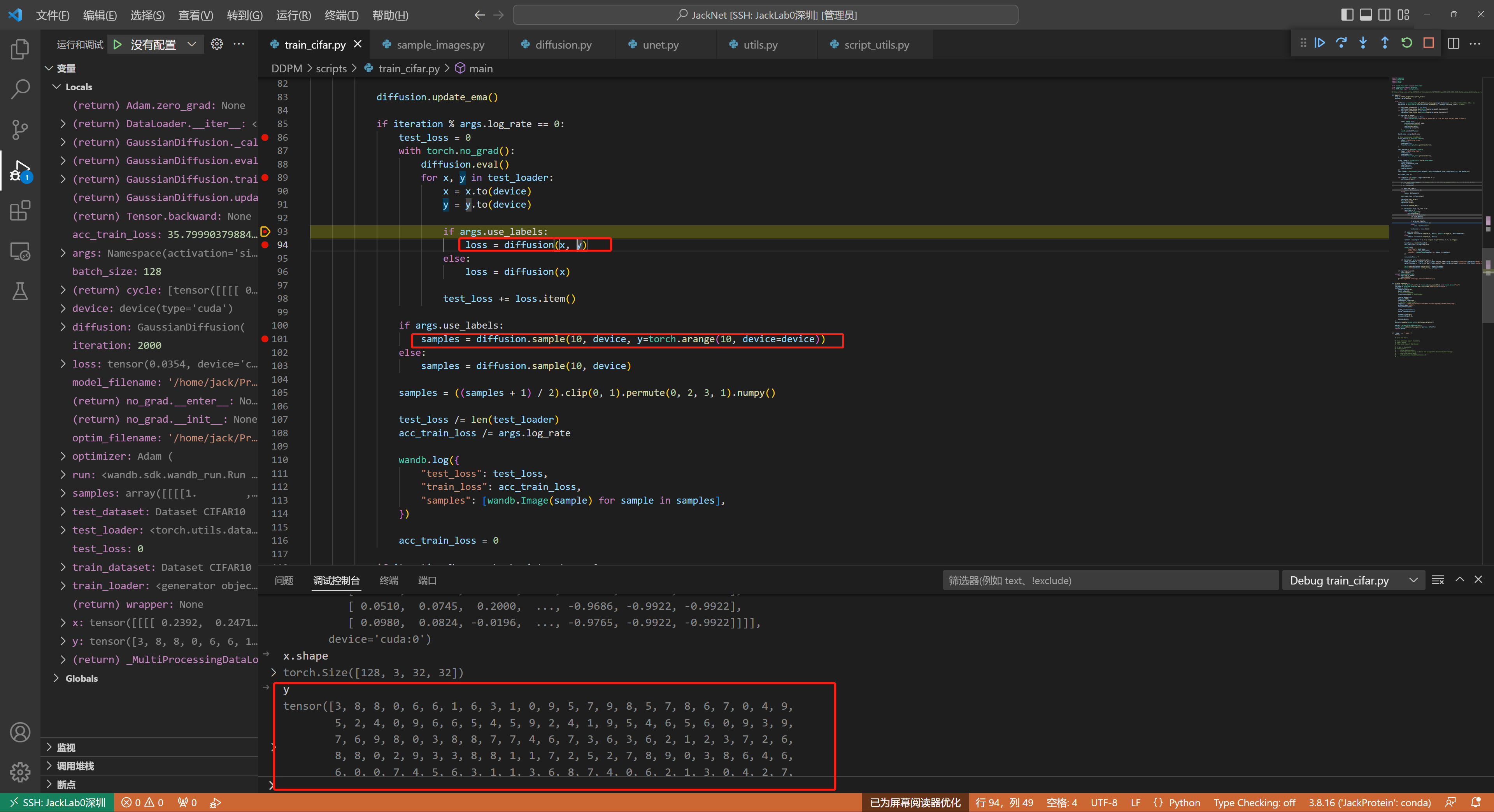
Task: Click SSH: JackLab0 remote indicator
Action: (x=57, y=803)
